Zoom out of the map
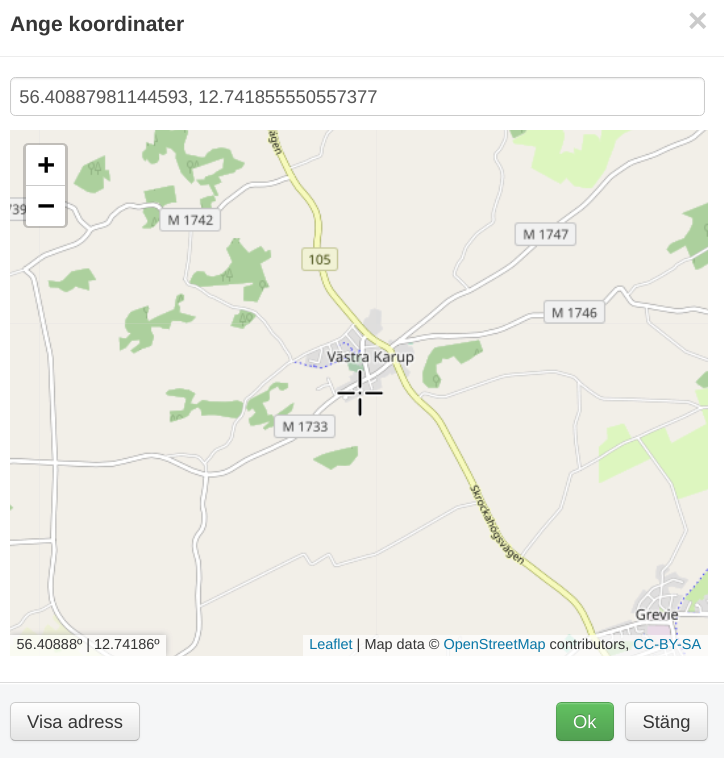The image size is (724, 758). (45, 207)
